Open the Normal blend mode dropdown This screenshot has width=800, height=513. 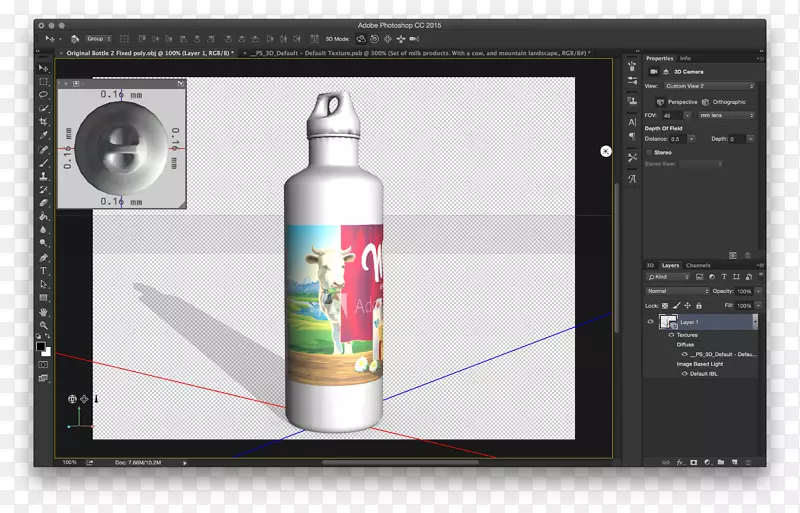pyautogui.click(x=676, y=291)
